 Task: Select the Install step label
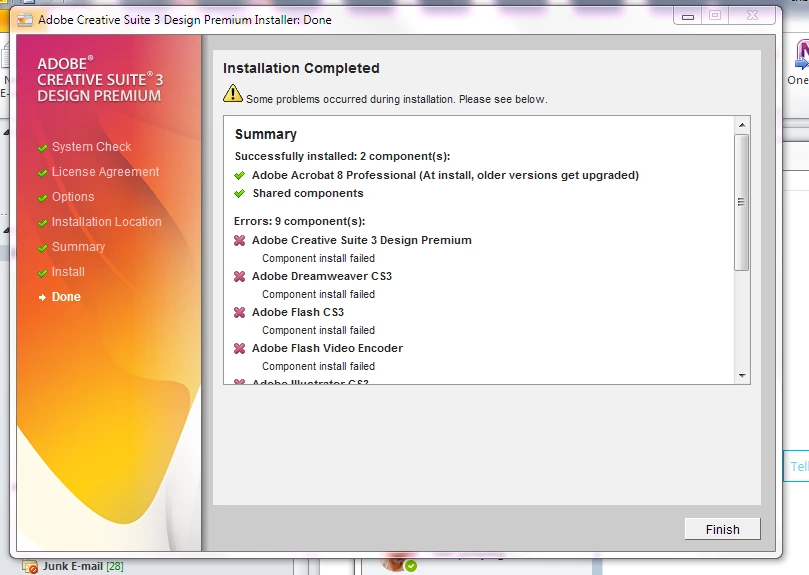click(x=68, y=271)
